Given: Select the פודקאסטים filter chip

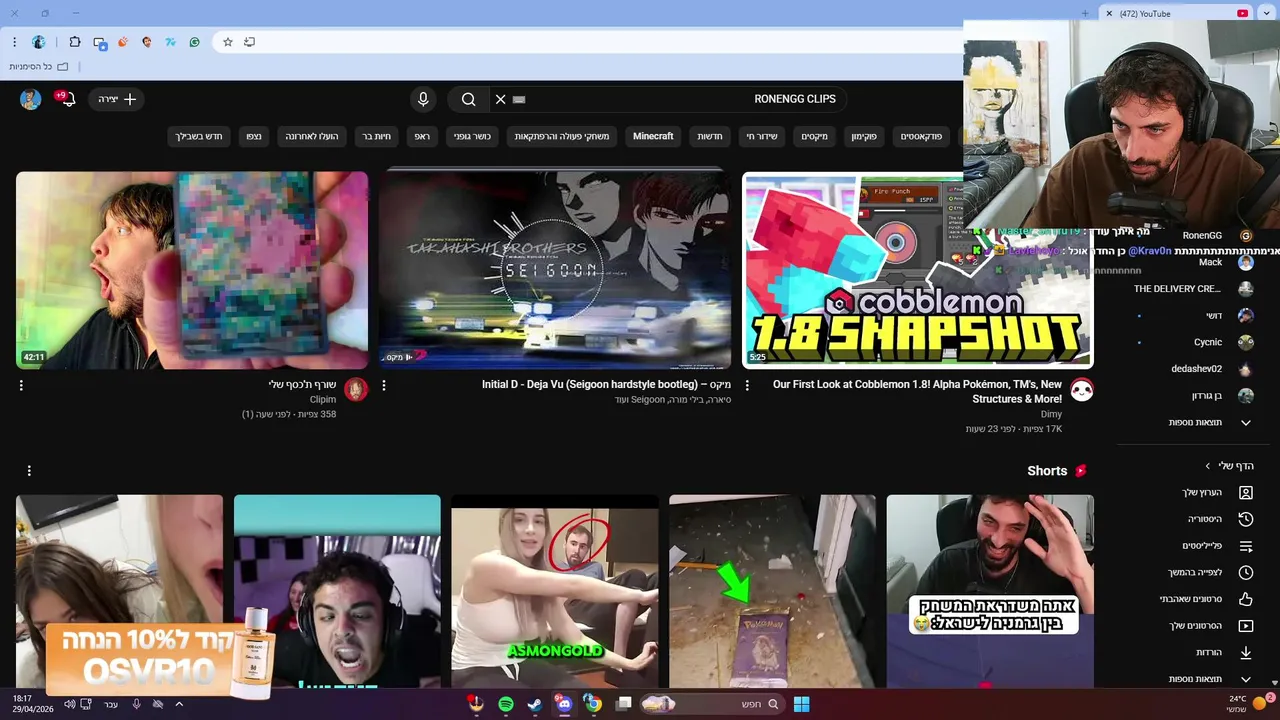Looking at the screenshot, I should point(921,136).
